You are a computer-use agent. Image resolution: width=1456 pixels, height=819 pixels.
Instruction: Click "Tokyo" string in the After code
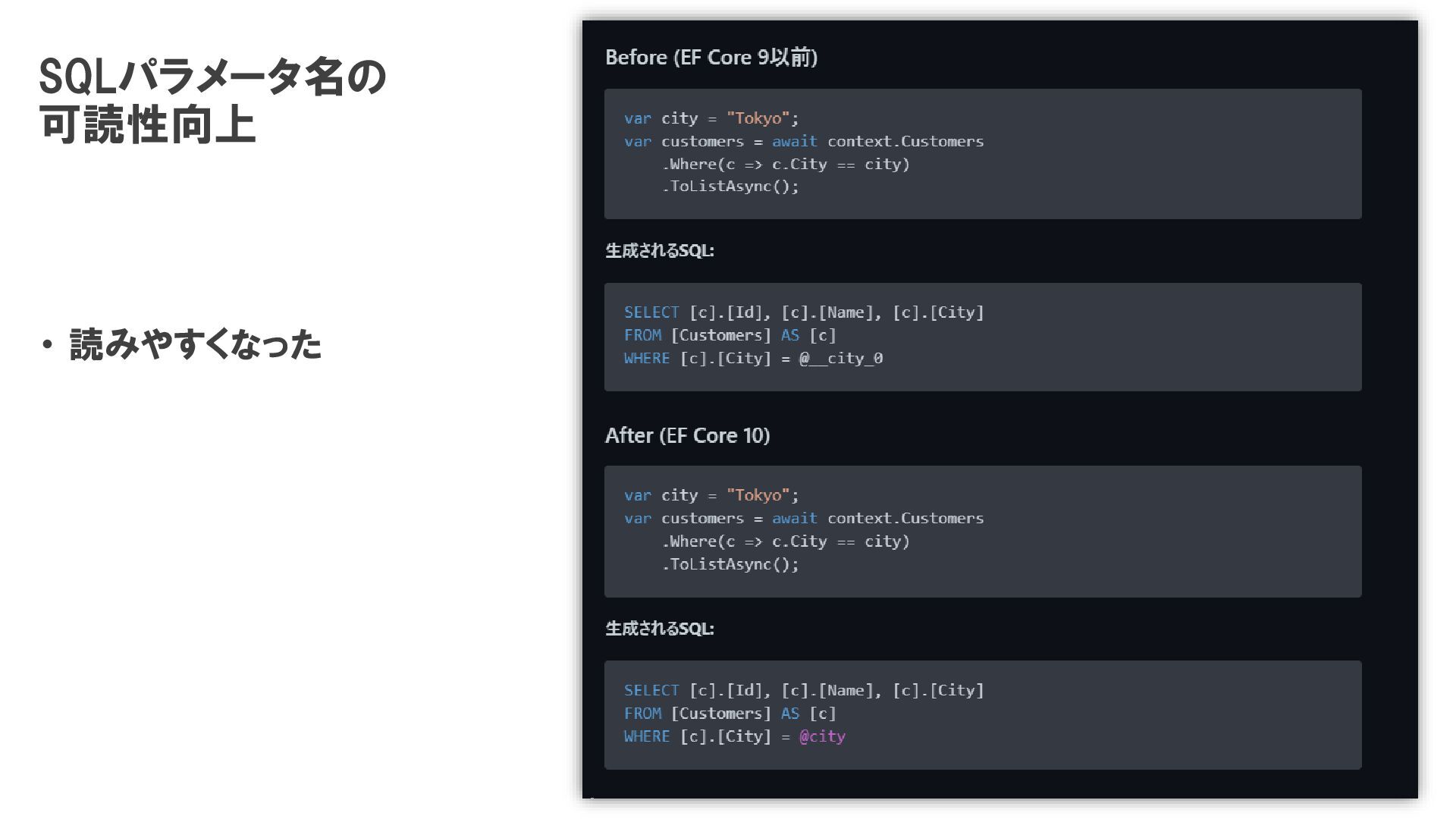tap(758, 495)
